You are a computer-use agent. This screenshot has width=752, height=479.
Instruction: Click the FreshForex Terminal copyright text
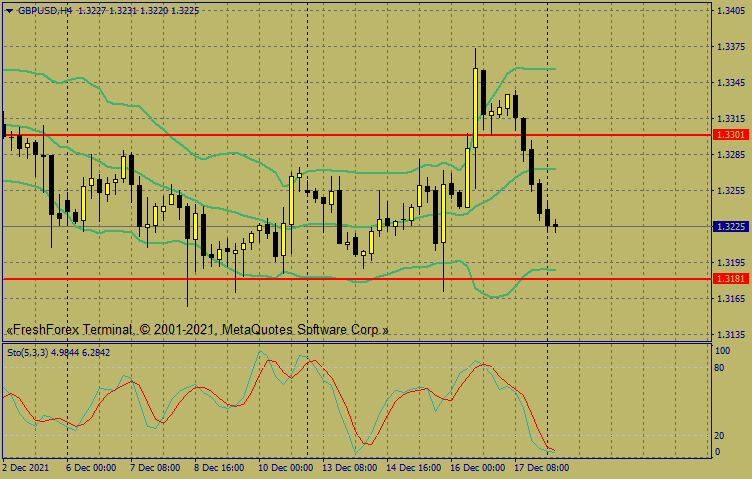[x=197, y=329]
